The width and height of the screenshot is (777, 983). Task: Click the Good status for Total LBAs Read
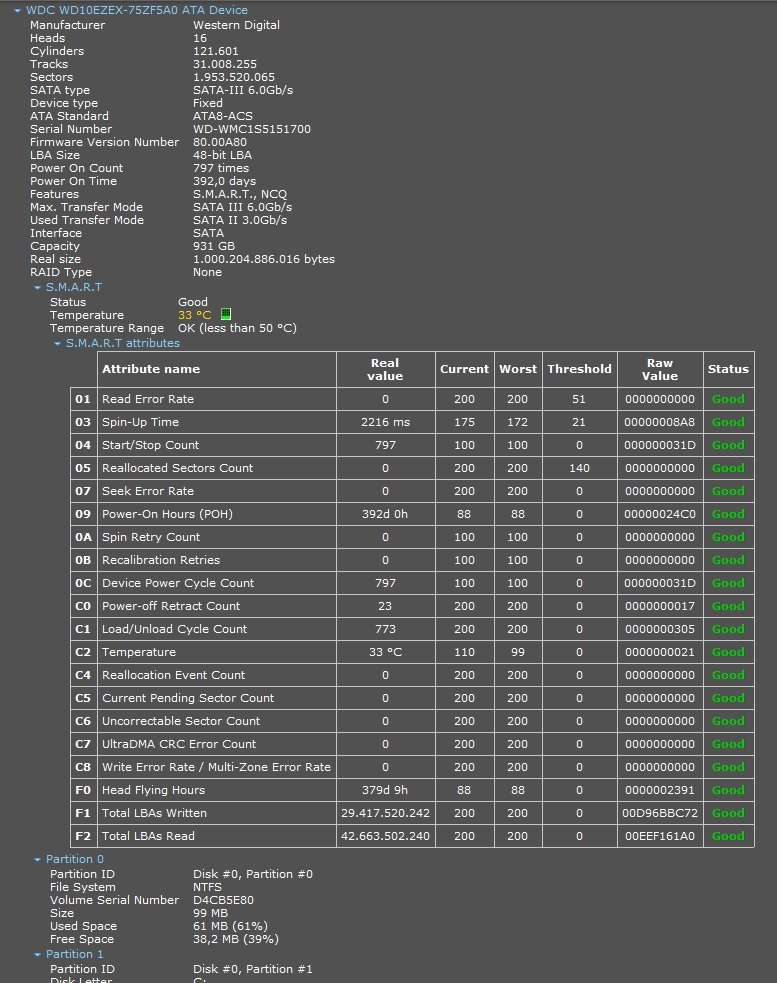[727, 836]
